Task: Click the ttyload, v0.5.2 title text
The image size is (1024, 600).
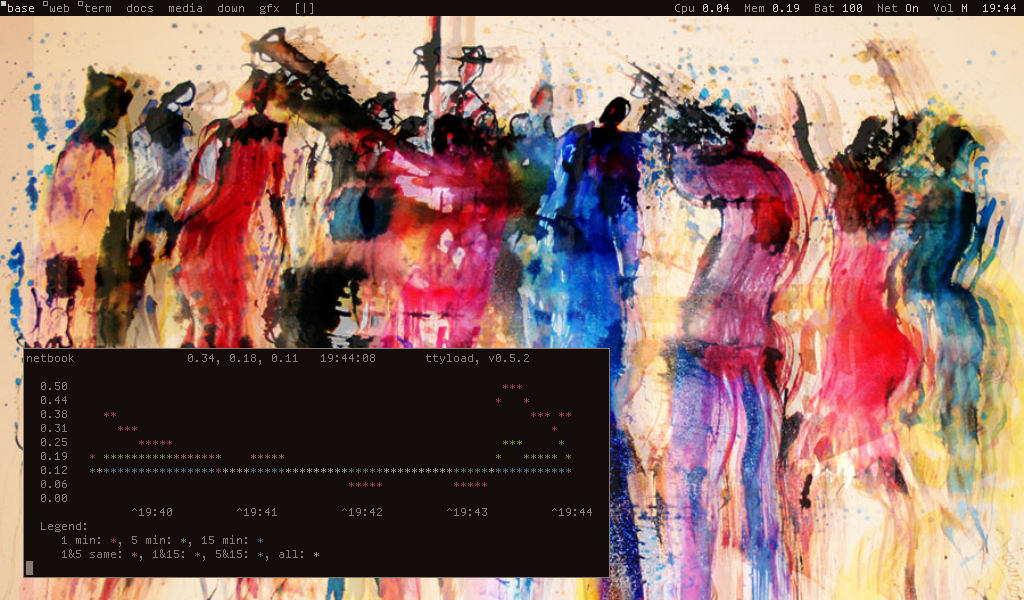Action: coord(477,358)
